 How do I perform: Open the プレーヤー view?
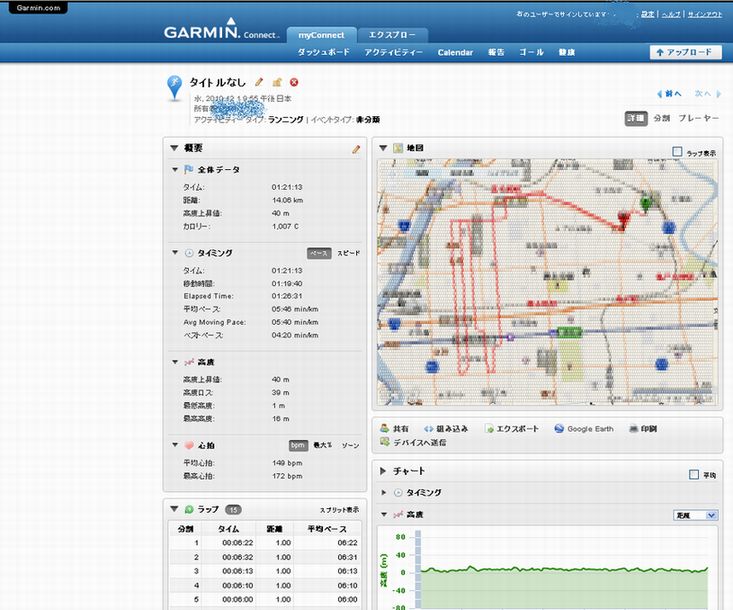click(698, 118)
